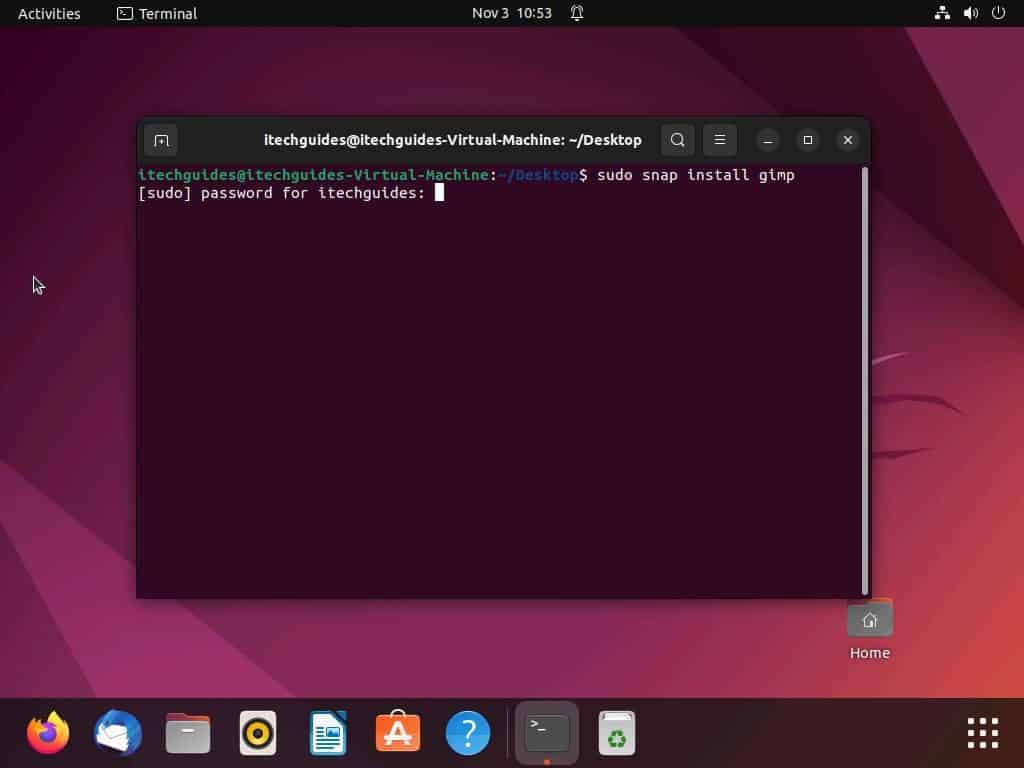The height and width of the screenshot is (768, 1024).
Task: Toggle the Show Applications grid
Action: coord(981,732)
